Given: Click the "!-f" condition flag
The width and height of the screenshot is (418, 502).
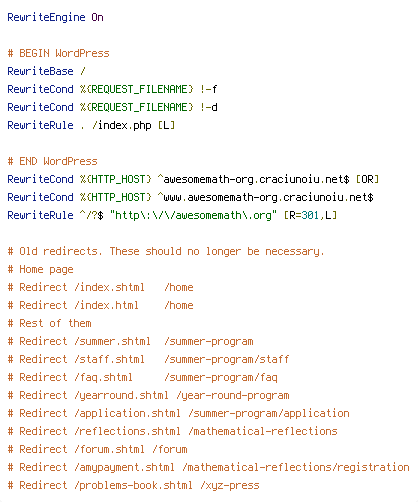Looking at the screenshot, I should click(x=209, y=89).
